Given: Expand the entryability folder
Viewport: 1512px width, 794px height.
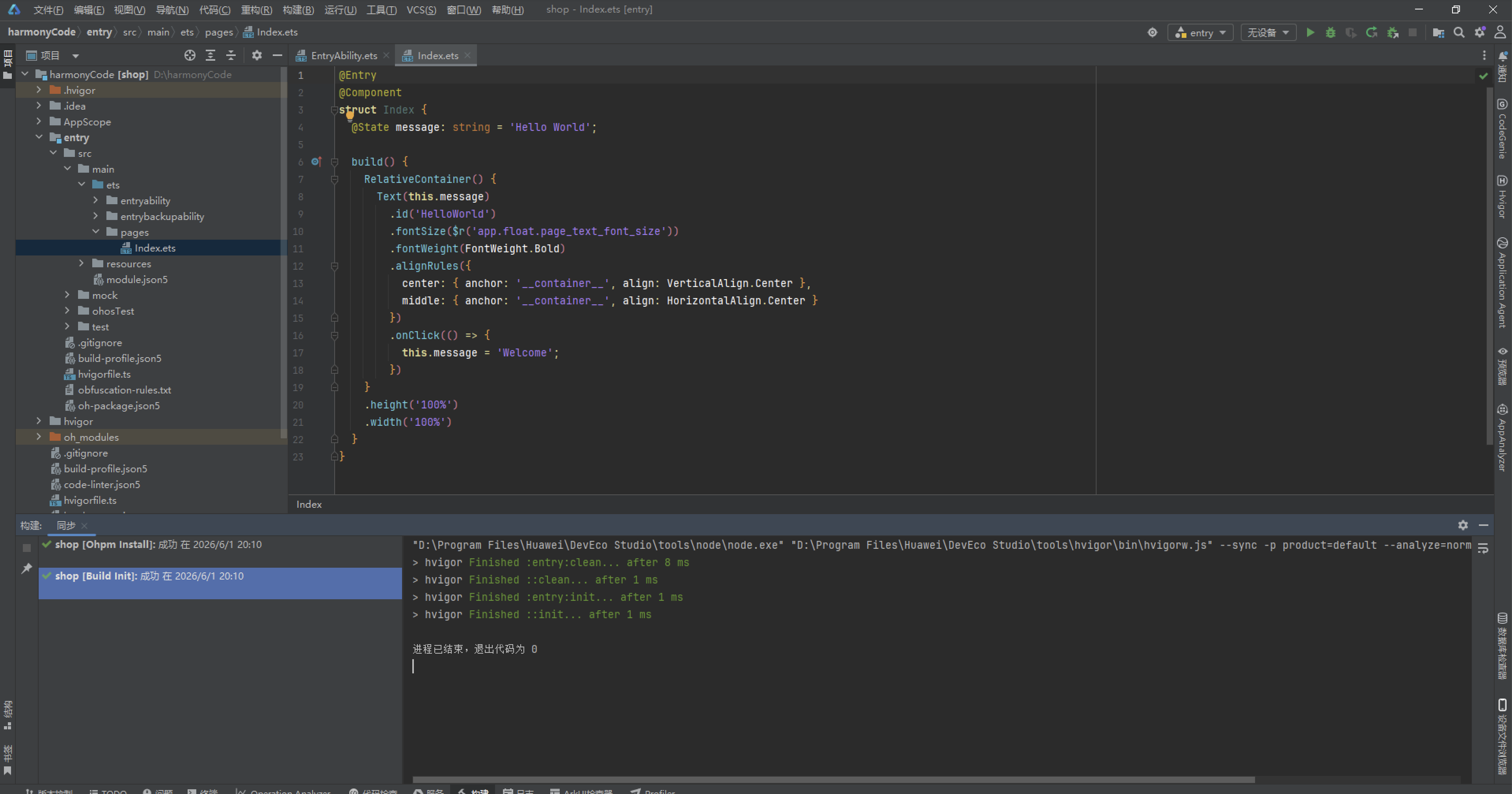Looking at the screenshot, I should pyautogui.click(x=96, y=200).
